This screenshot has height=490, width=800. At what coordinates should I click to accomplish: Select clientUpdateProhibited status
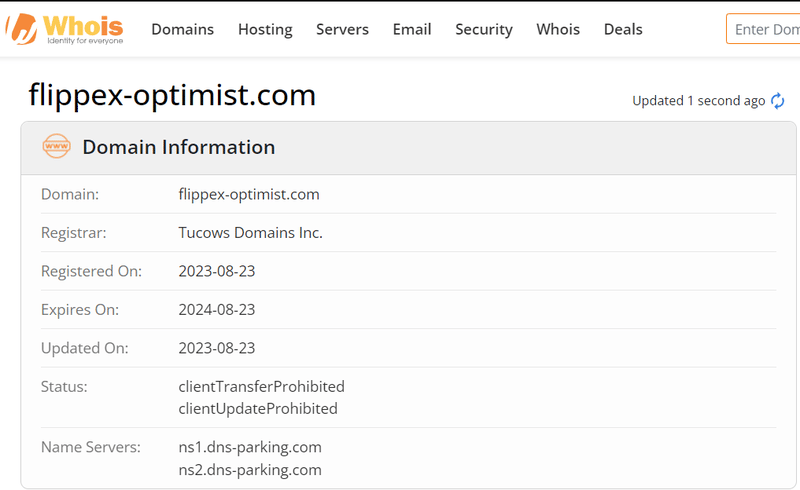click(x=258, y=409)
